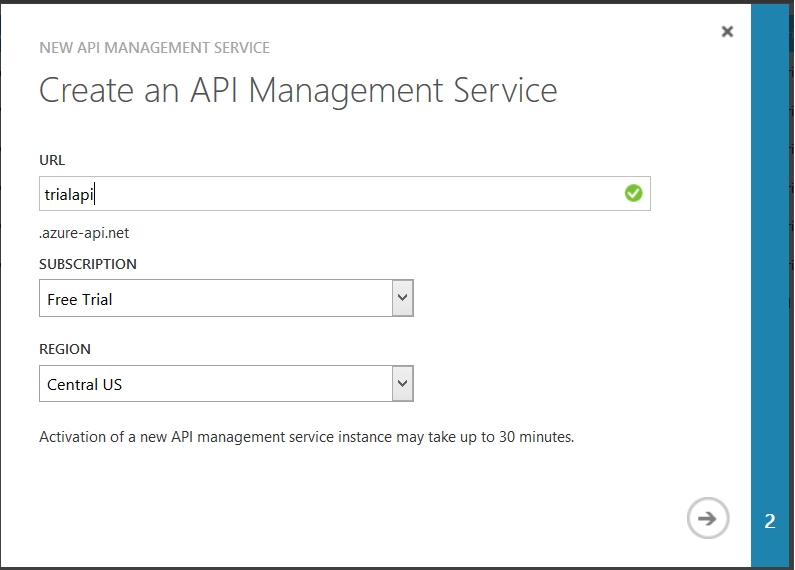The height and width of the screenshot is (570, 795).
Task: Close the New API Management Service dialog
Action: pos(727,31)
